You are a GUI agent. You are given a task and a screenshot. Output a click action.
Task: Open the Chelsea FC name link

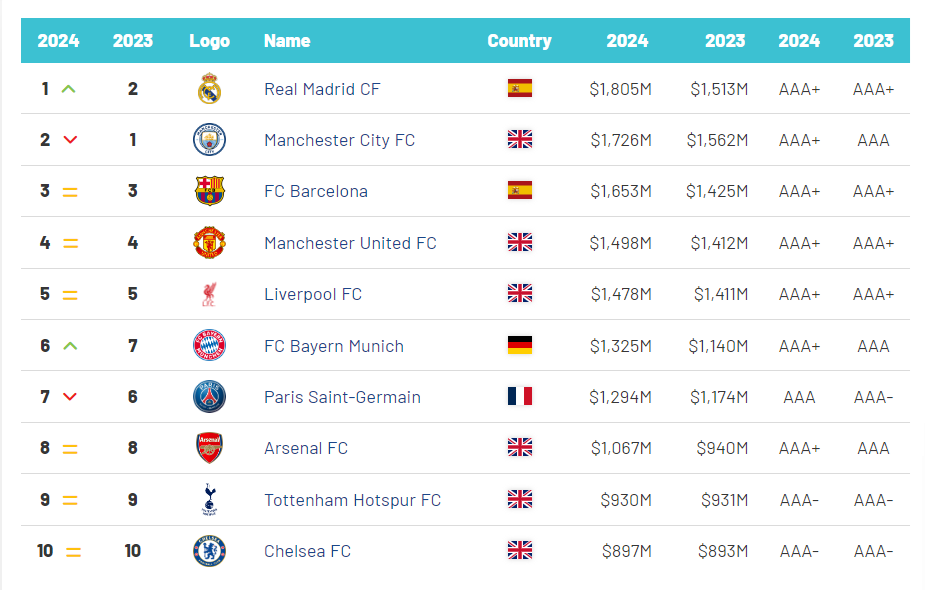307,551
